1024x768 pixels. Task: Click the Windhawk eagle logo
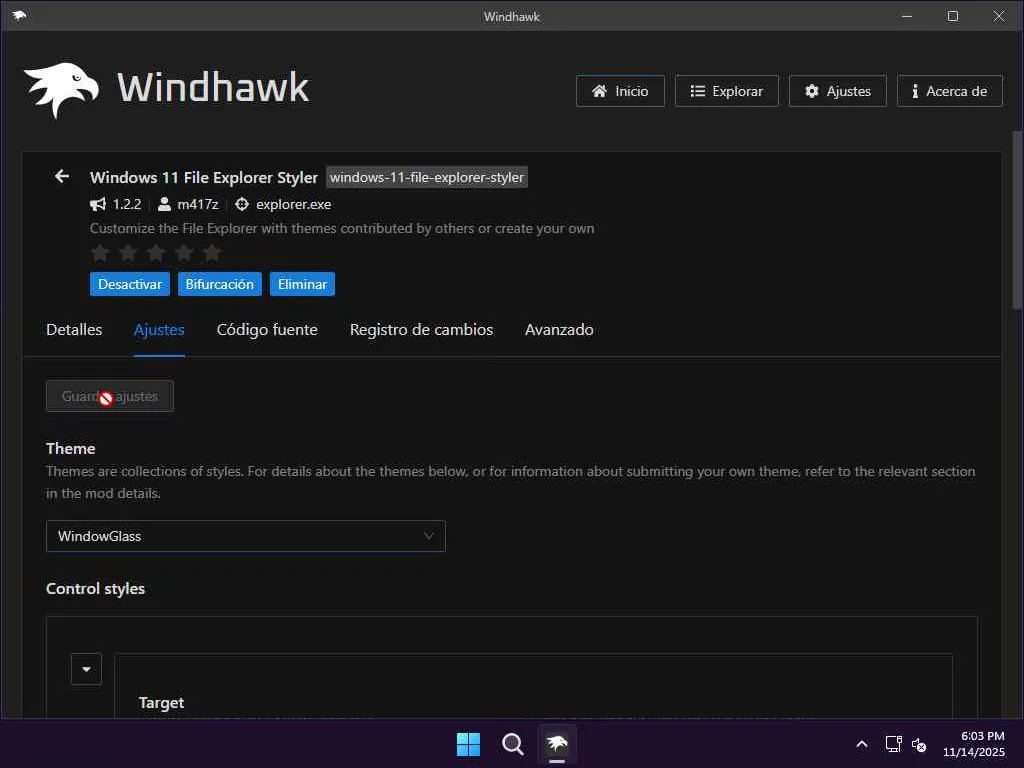coord(61,89)
